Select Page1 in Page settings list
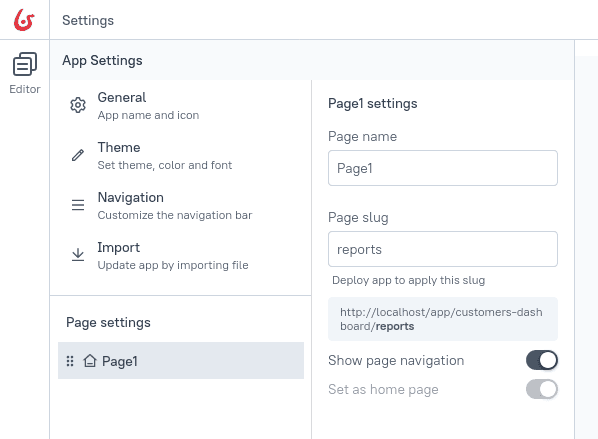The height and width of the screenshot is (439, 598). [181, 360]
